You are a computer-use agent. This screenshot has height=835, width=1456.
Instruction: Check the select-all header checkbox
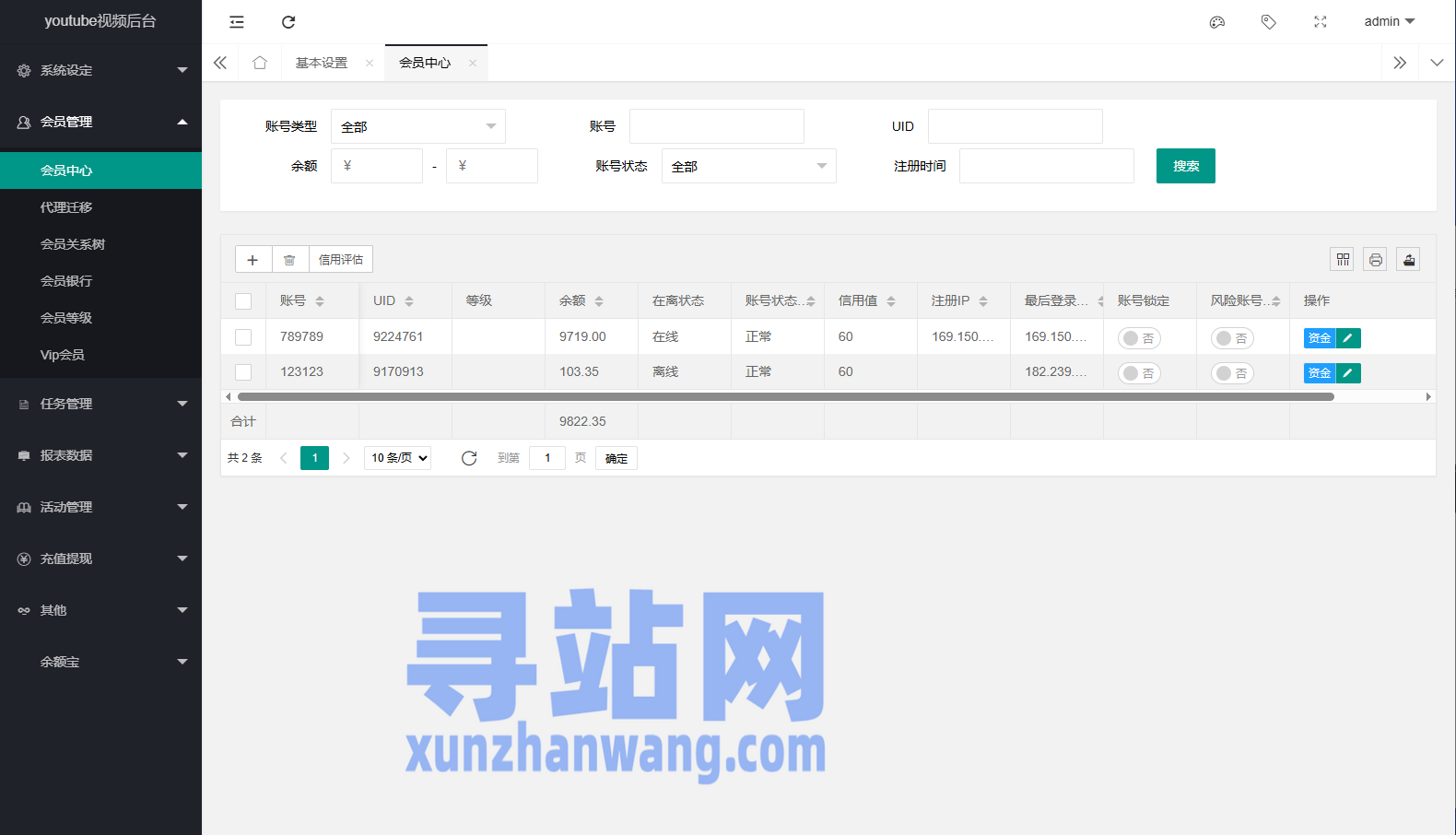pos(243,301)
